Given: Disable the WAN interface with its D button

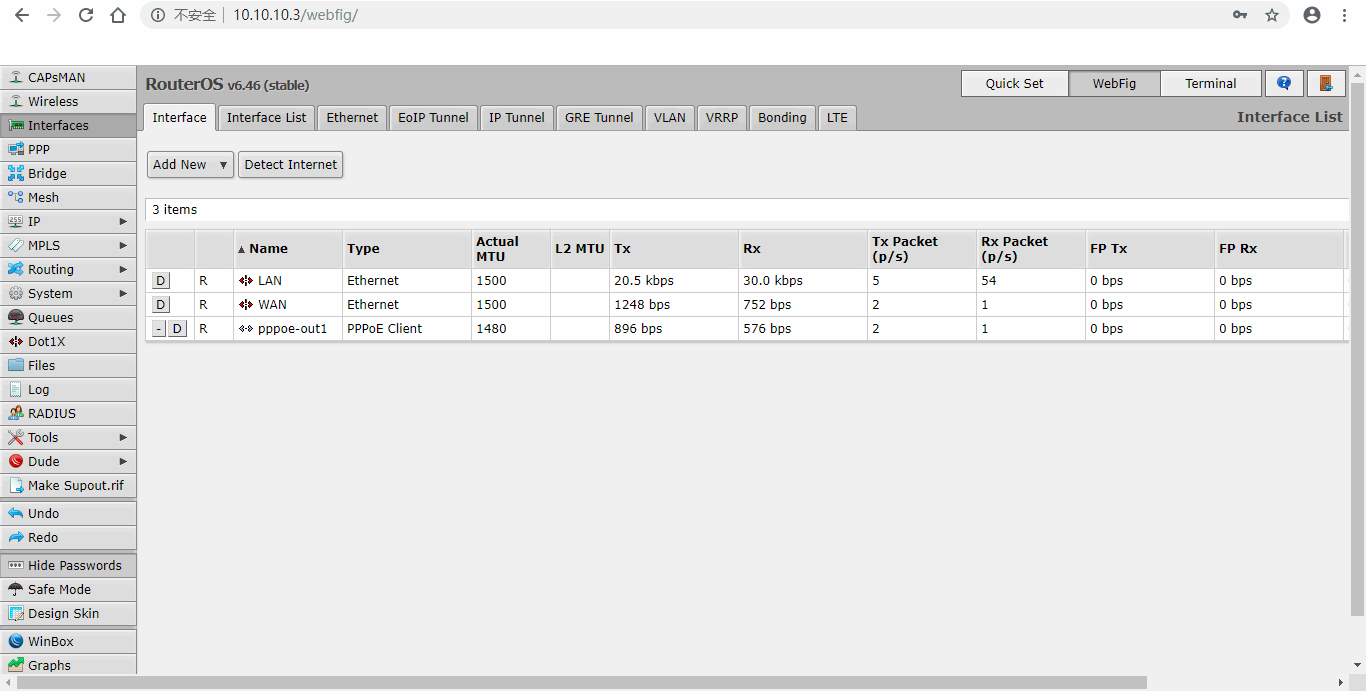Looking at the screenshot, I should click(x=161, y=305).
